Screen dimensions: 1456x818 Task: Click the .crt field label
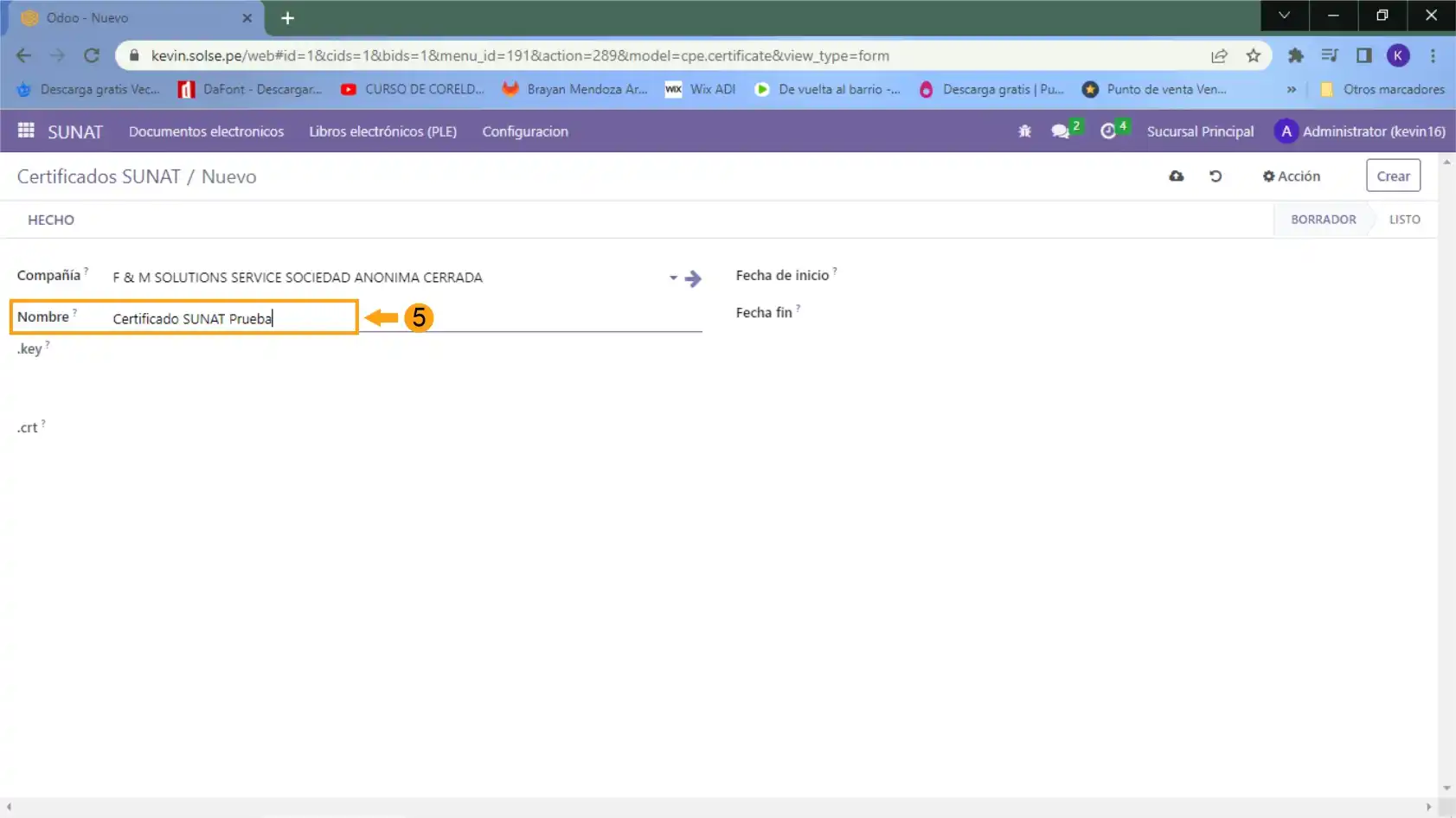coord(27,427)
